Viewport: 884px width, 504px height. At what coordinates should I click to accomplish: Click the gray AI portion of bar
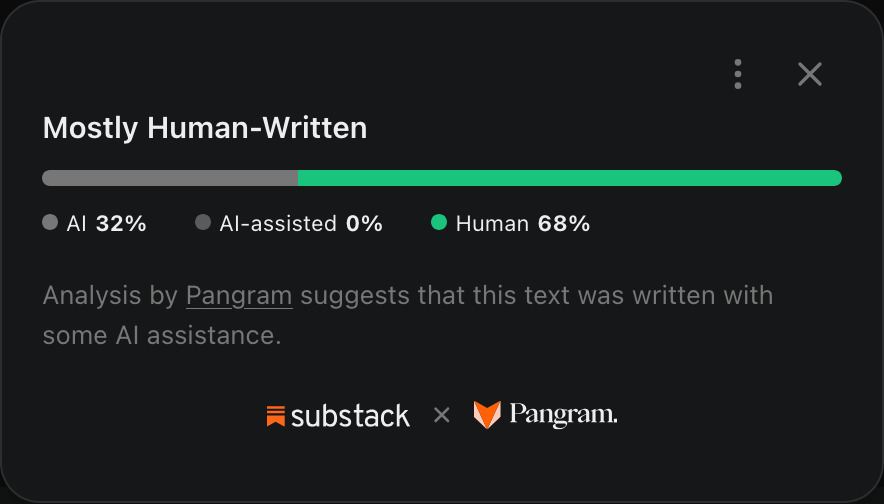point(170,178)
